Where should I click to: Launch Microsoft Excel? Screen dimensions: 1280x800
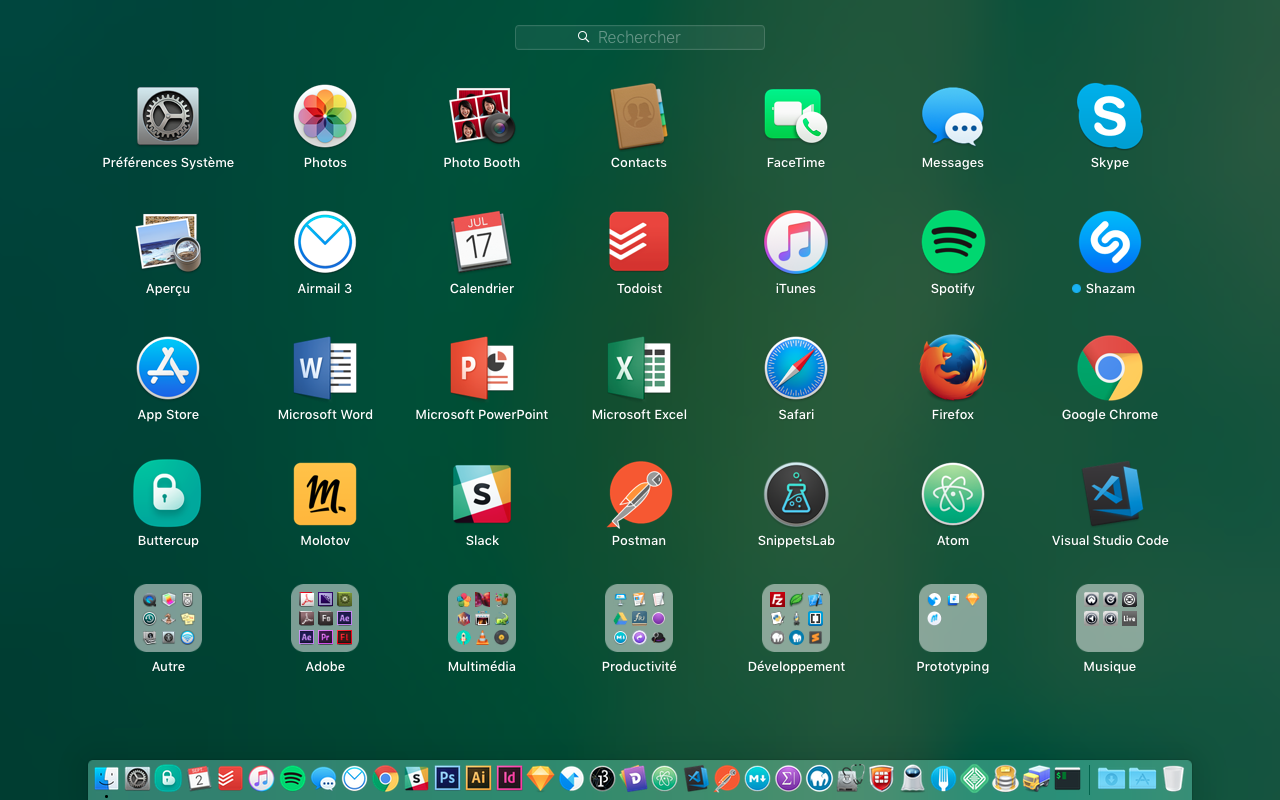click(639, 369)
